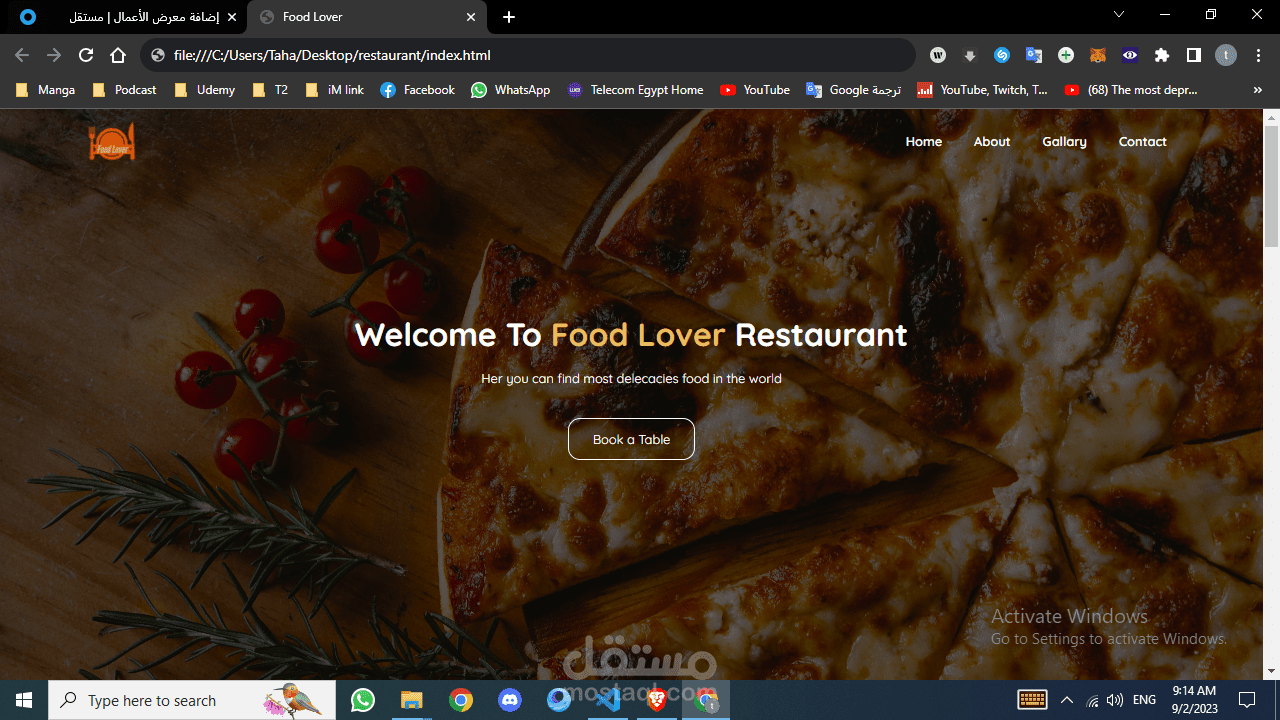Open the gray download arrow extension
The width and height of the screenshot is (1280, 720).
(969, 55)
